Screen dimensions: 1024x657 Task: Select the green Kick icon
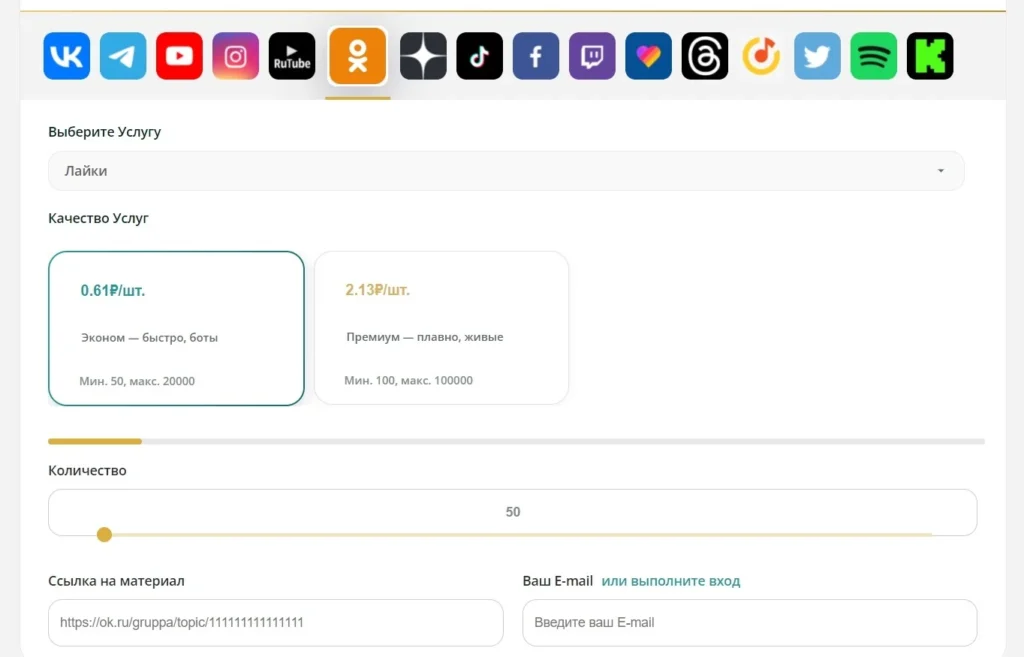930,56
